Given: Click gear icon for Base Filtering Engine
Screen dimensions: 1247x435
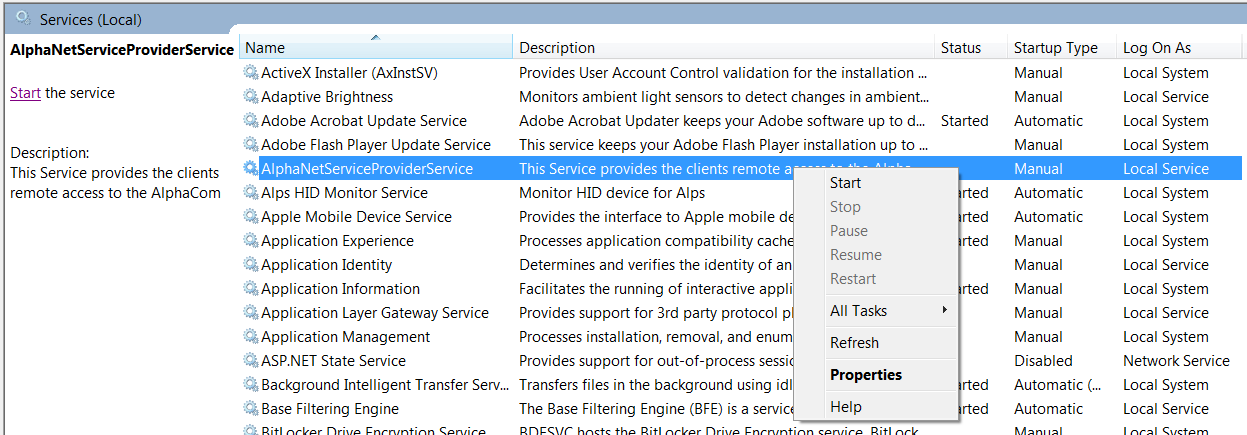Looking at the screenshot, I should coord(251,409).
